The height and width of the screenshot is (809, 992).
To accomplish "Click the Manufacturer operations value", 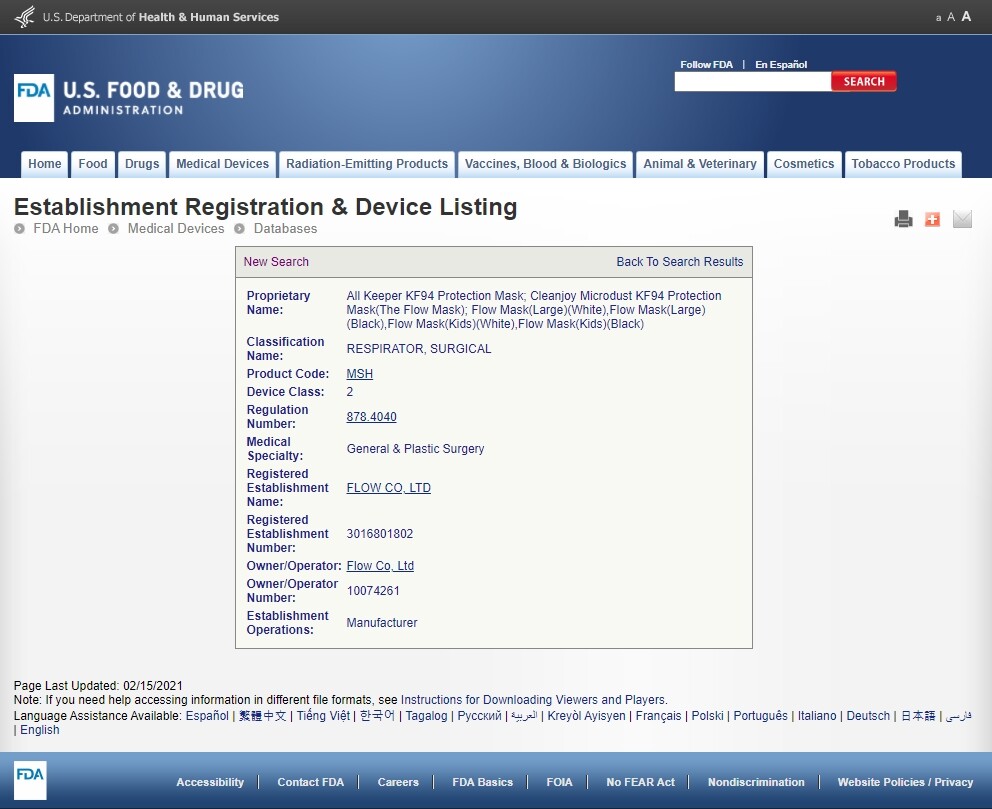I will click(381, 622).
